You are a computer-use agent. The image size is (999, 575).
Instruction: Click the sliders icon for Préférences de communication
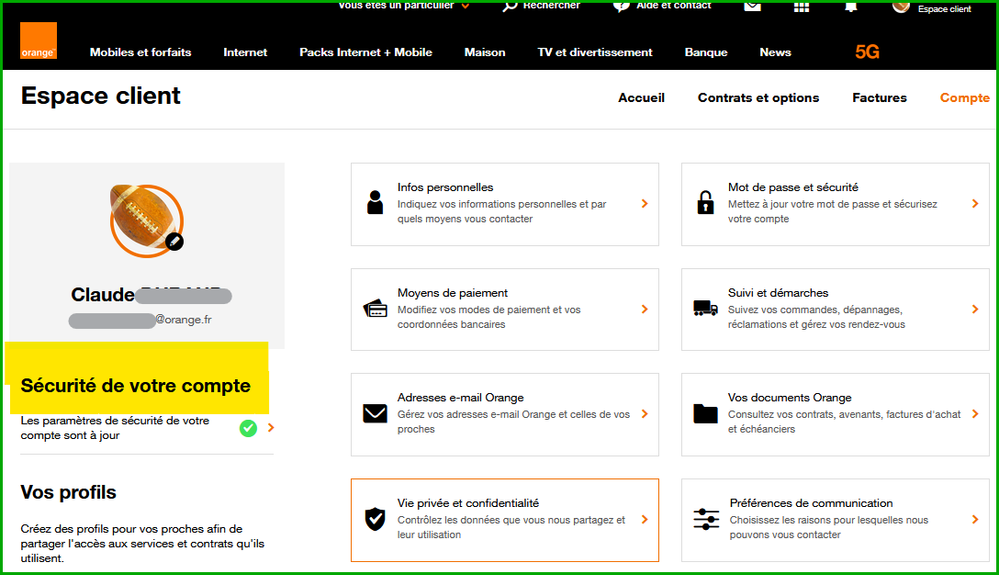705,519
